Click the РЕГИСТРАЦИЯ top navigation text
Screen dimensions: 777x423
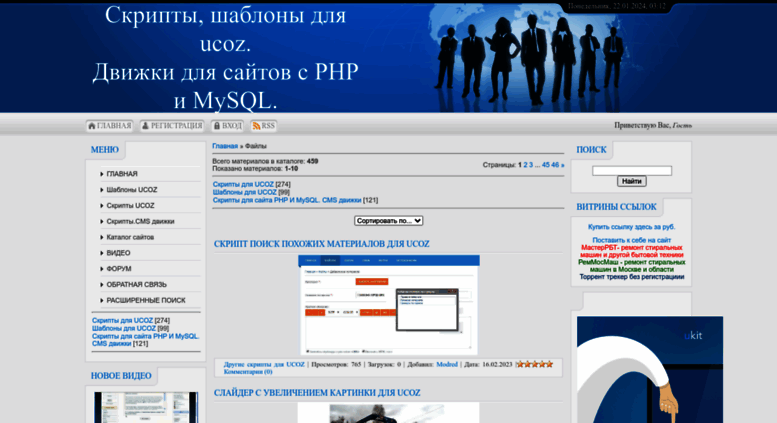176,126
